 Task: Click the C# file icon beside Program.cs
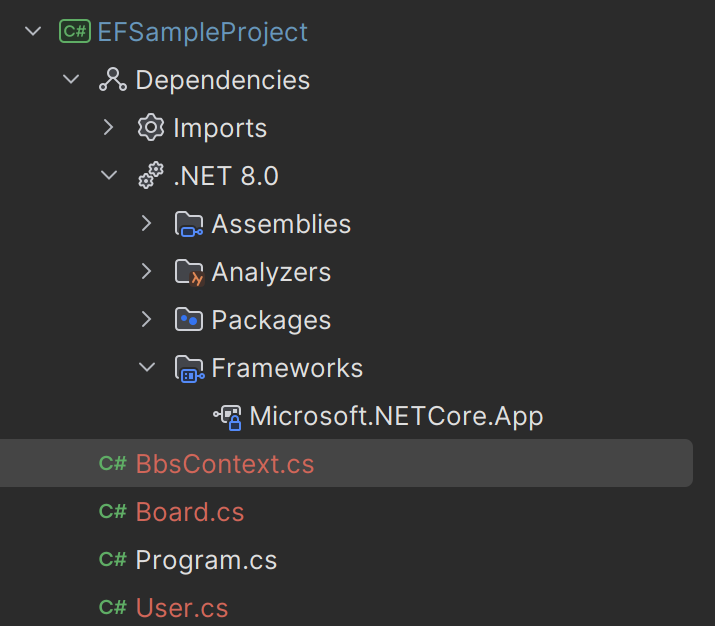pos(112,560)
